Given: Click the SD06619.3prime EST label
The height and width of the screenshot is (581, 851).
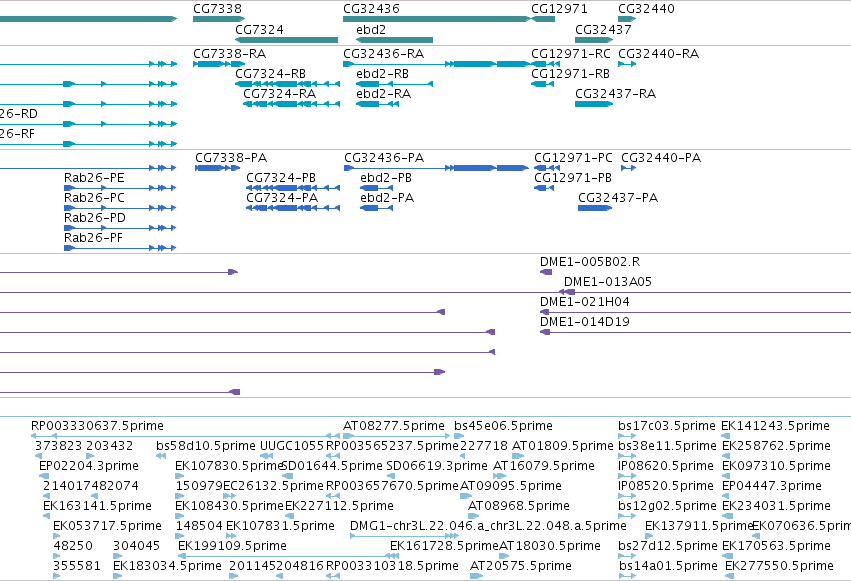Looking at the screenshot, I should click(x=437, y=466).
